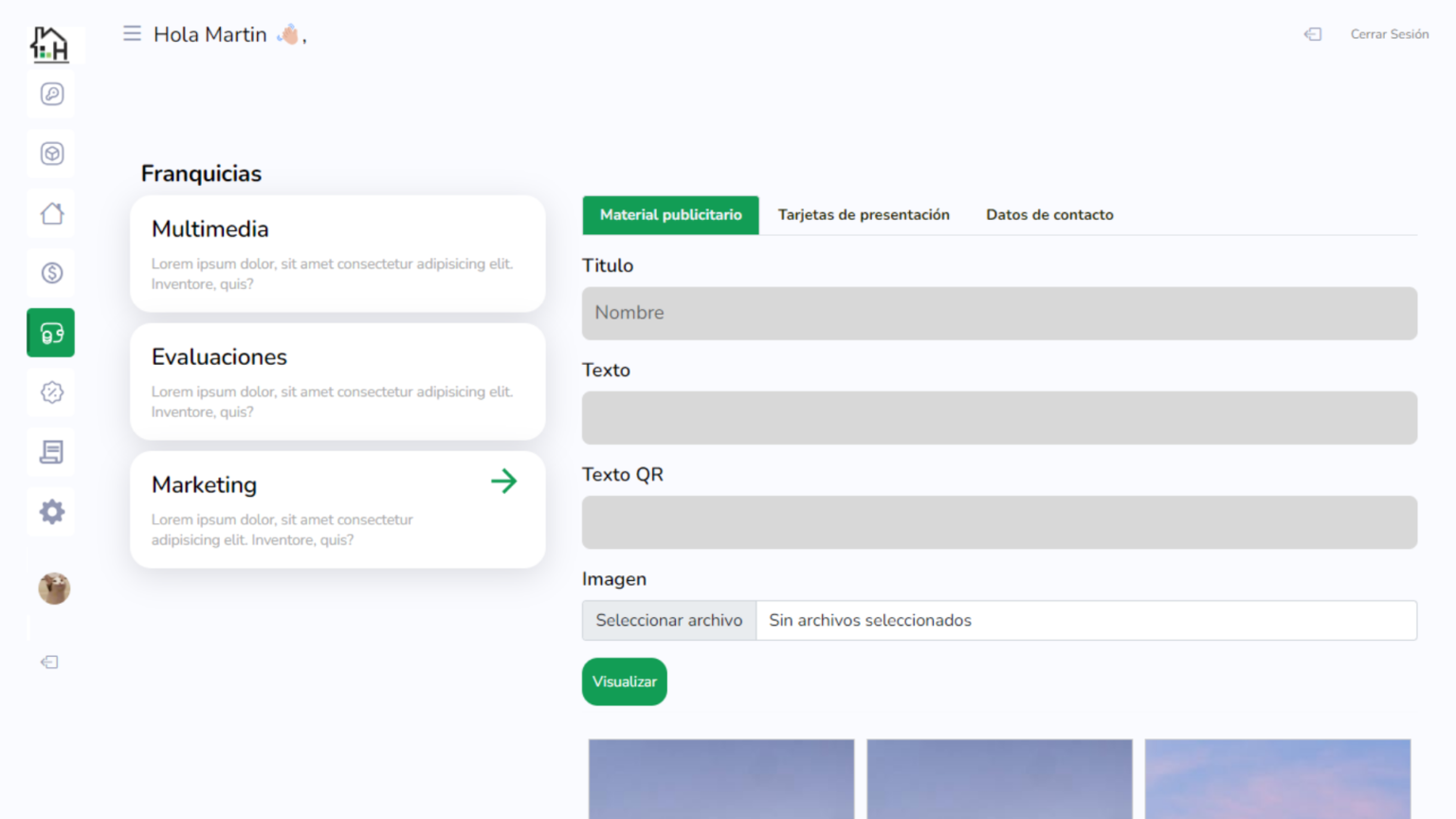This screenshot has width=1456, height=819.
Task: Open the dollar sign sidebar icon
Action: (x=52, y=273)
